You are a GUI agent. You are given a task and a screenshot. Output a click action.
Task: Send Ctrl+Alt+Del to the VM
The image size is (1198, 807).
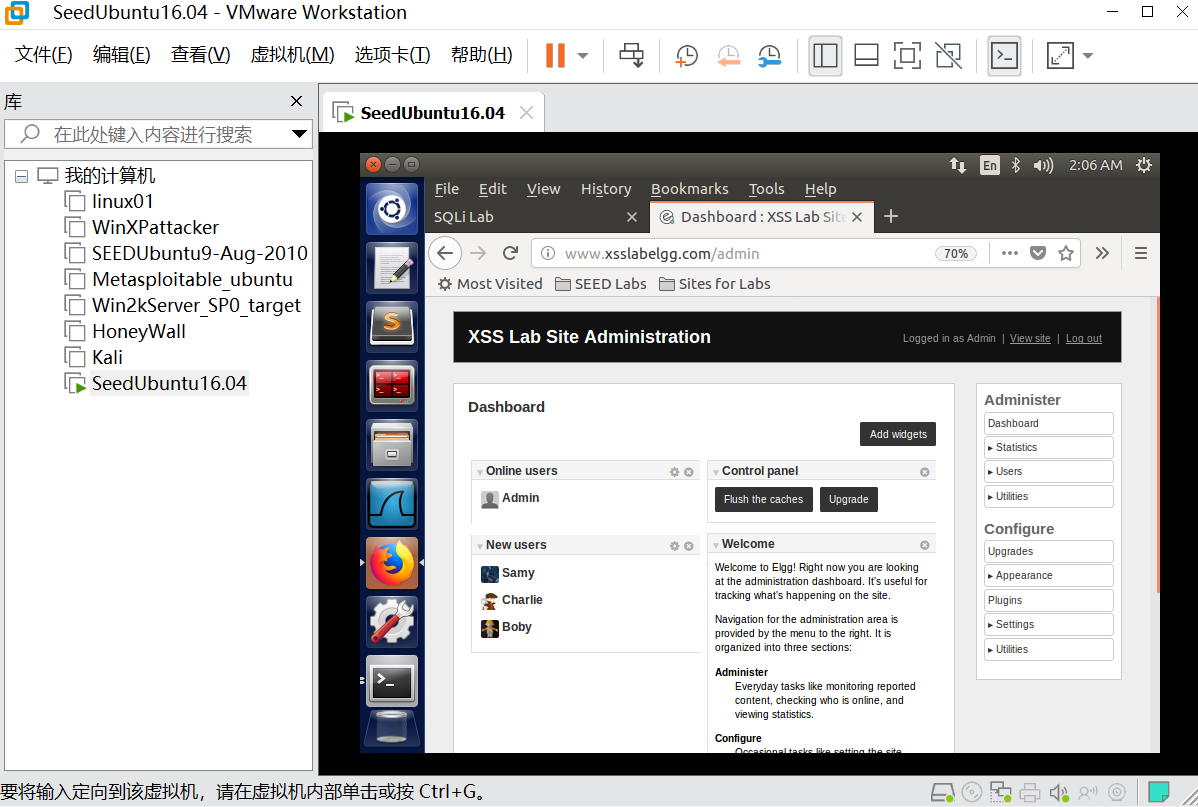[x=632, y=55]
